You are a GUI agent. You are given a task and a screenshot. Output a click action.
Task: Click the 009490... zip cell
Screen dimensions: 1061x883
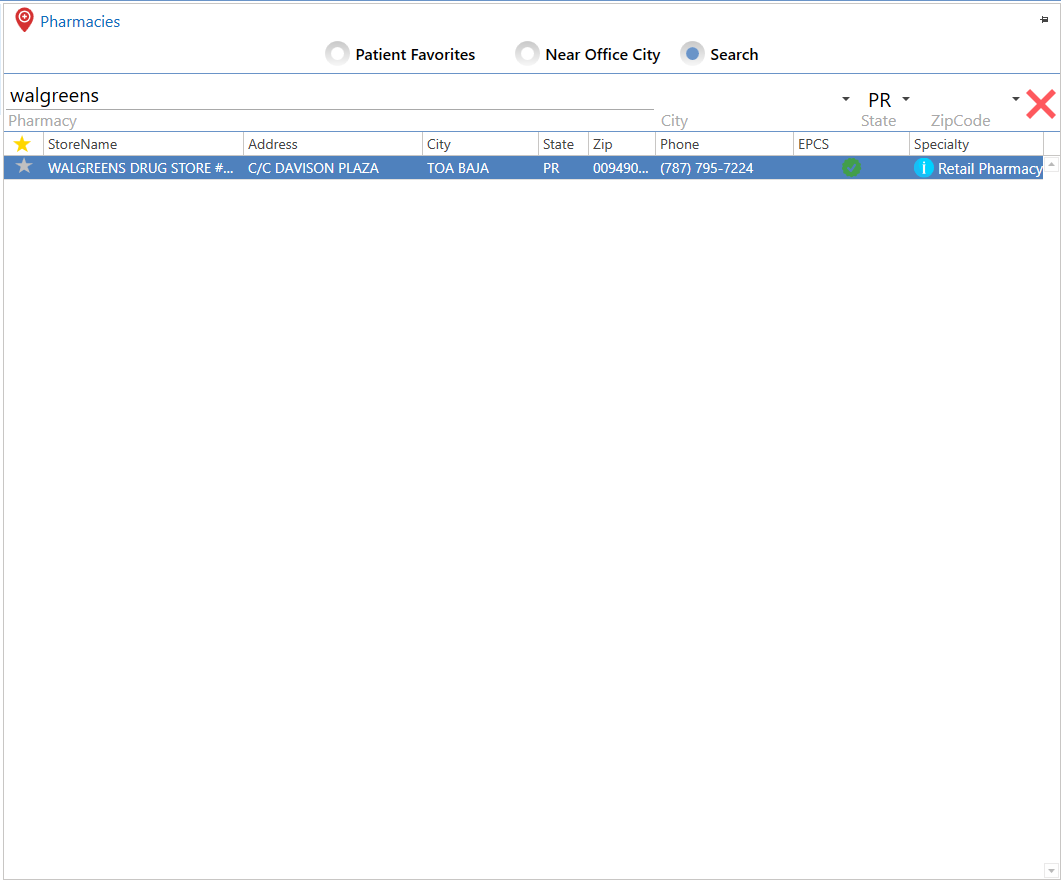(620, 168)
